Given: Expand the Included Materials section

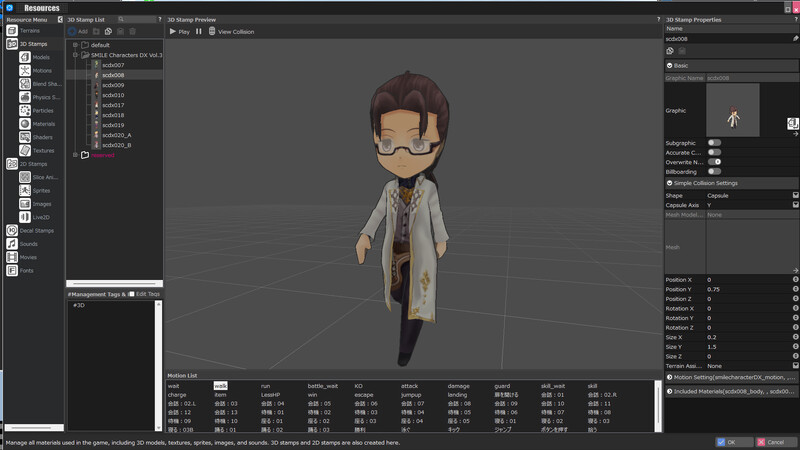Looking at the screenshot, I should (x=669, y=391).
